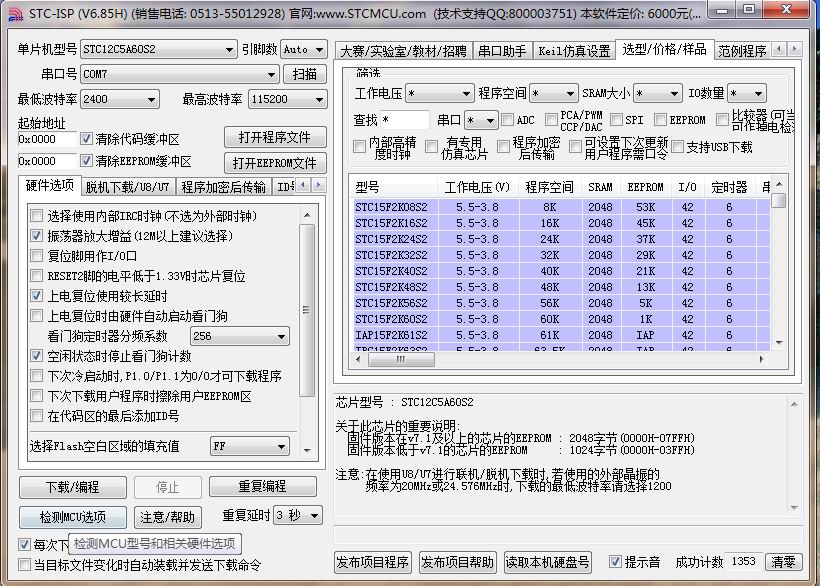Switch to 硬件选项 tab
The height and width of the screenshot is (586, 820).
click(x=50, y=186)
